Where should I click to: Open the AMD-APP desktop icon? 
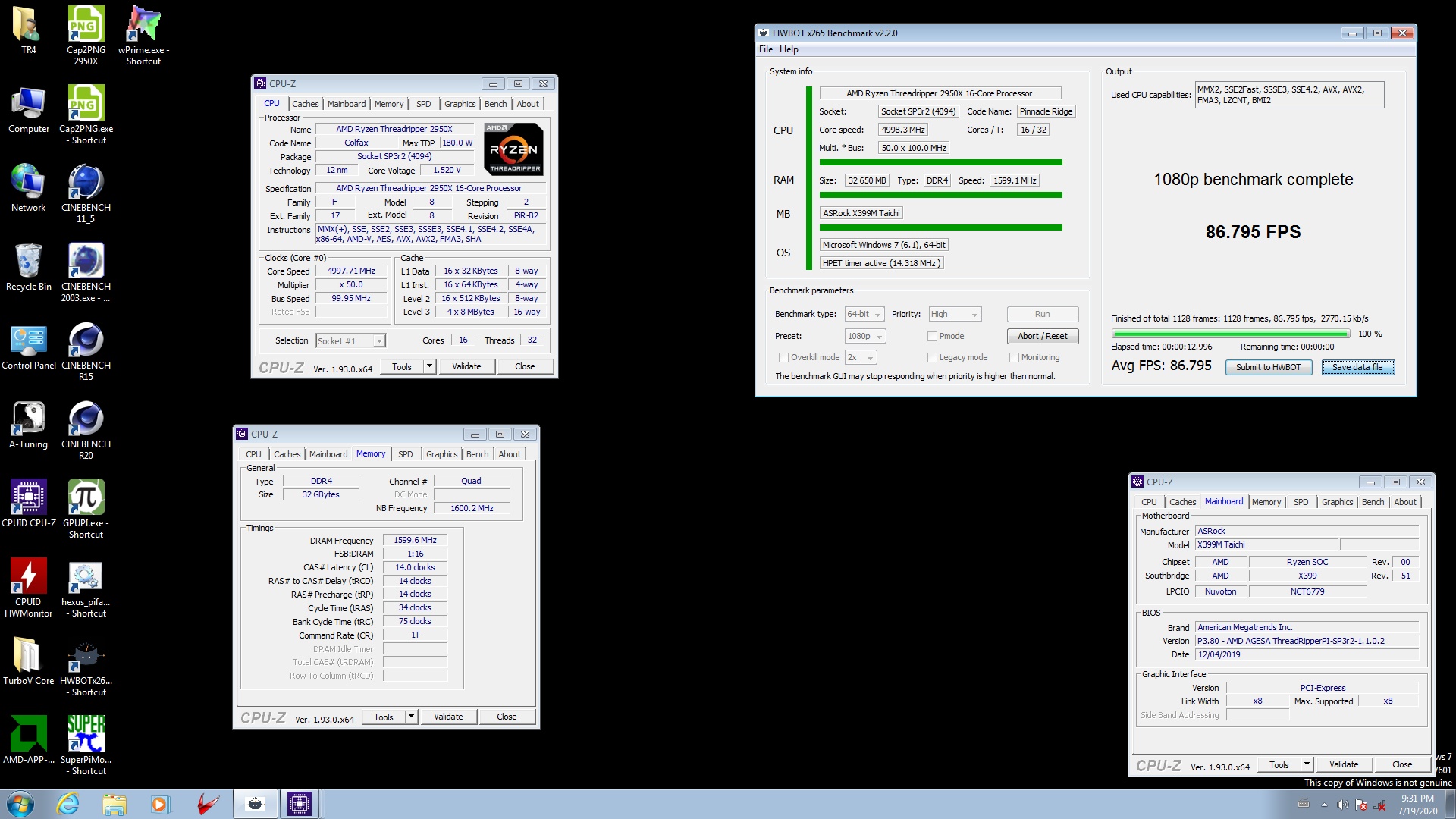click(28, 741)
